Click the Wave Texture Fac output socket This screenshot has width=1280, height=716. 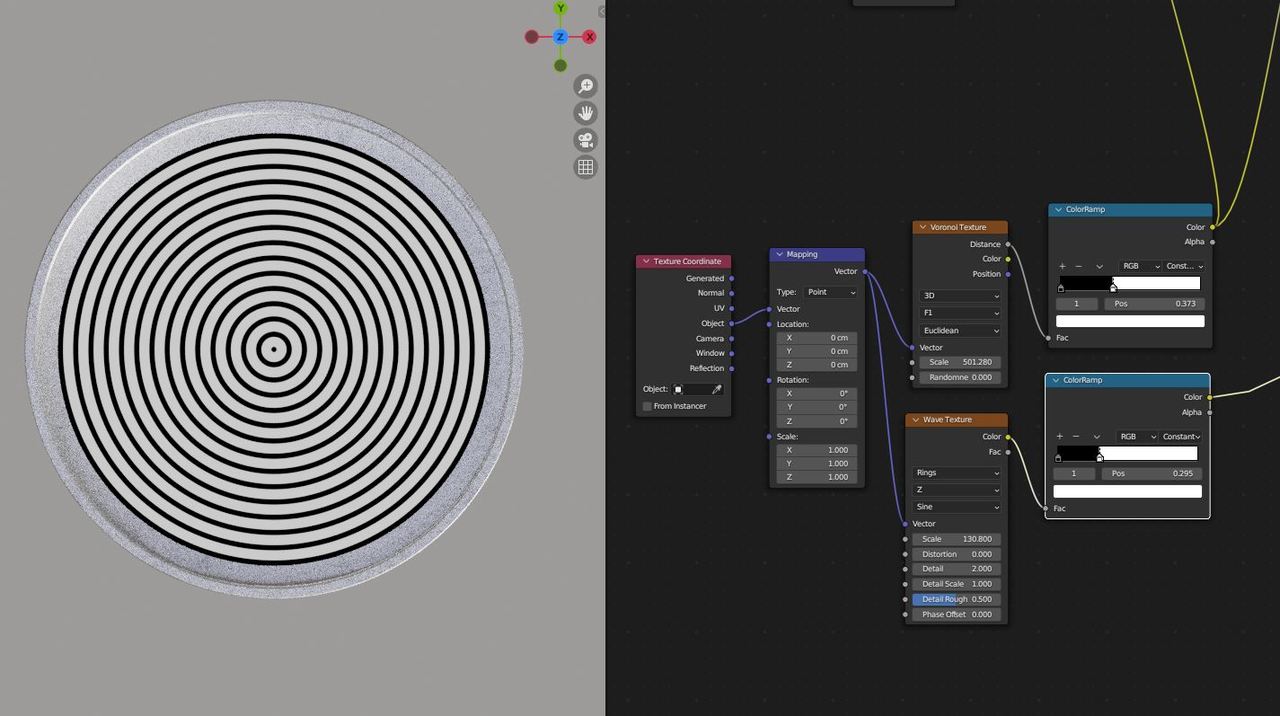[x=1008, y=452]
